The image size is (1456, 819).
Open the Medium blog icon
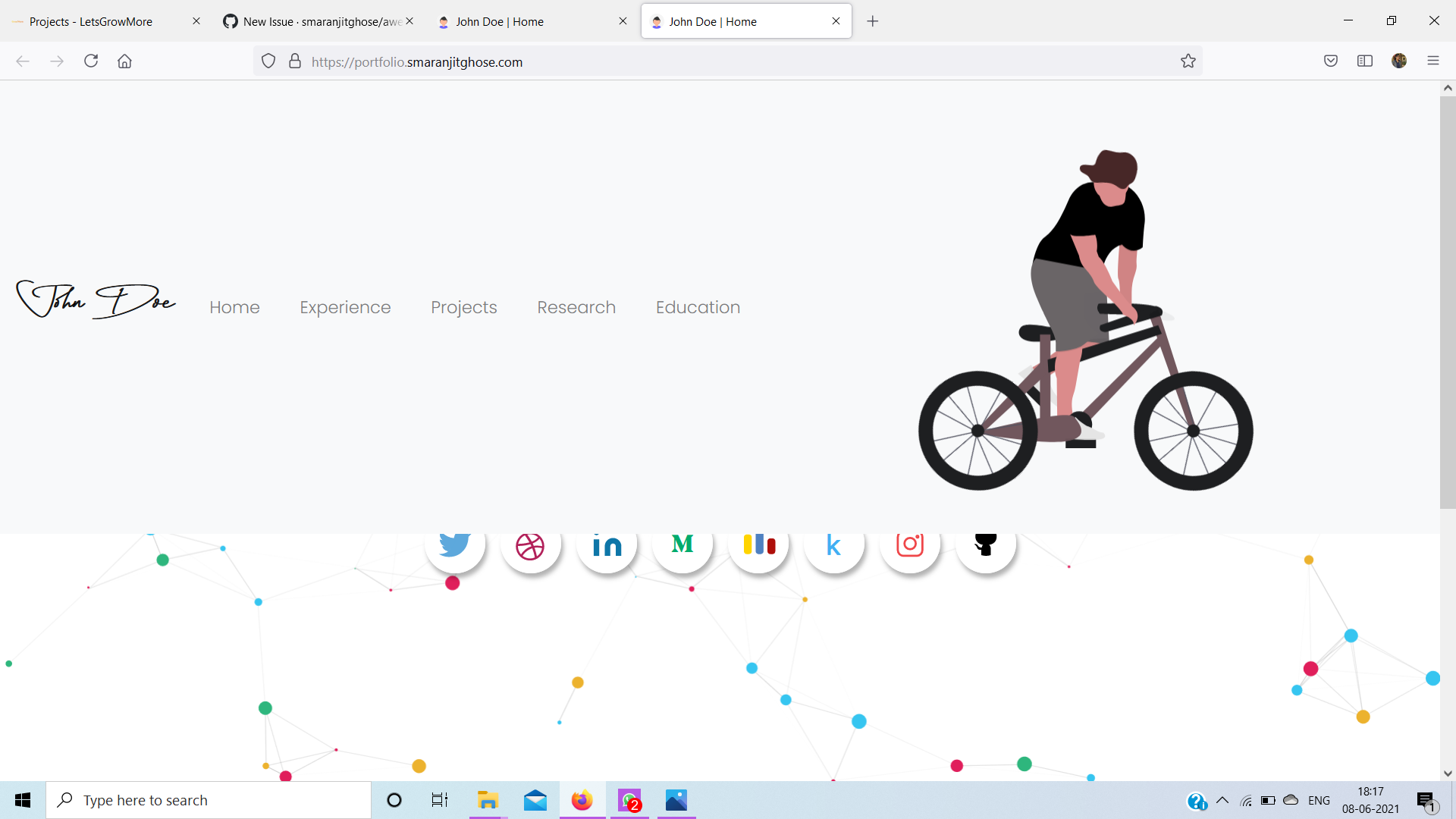coord(682,543)
